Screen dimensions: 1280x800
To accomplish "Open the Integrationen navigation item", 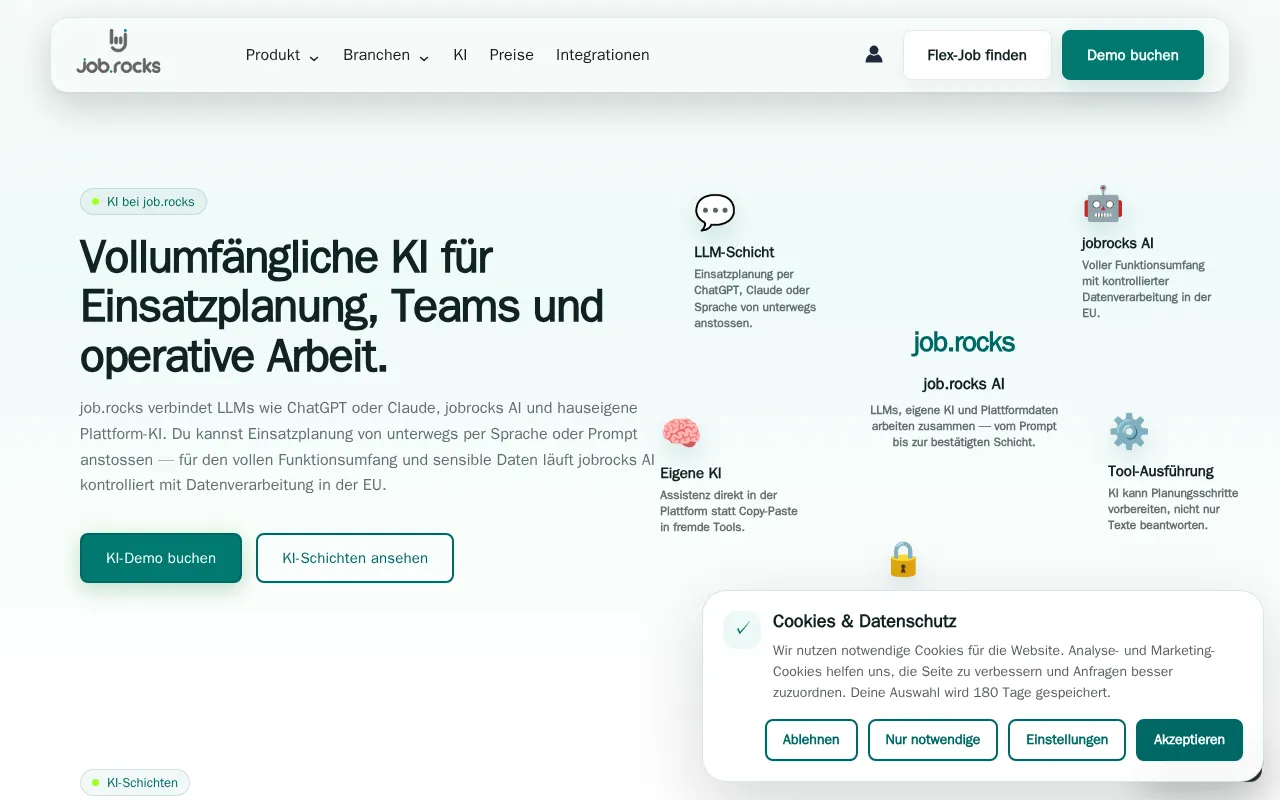I will point(602,55).
